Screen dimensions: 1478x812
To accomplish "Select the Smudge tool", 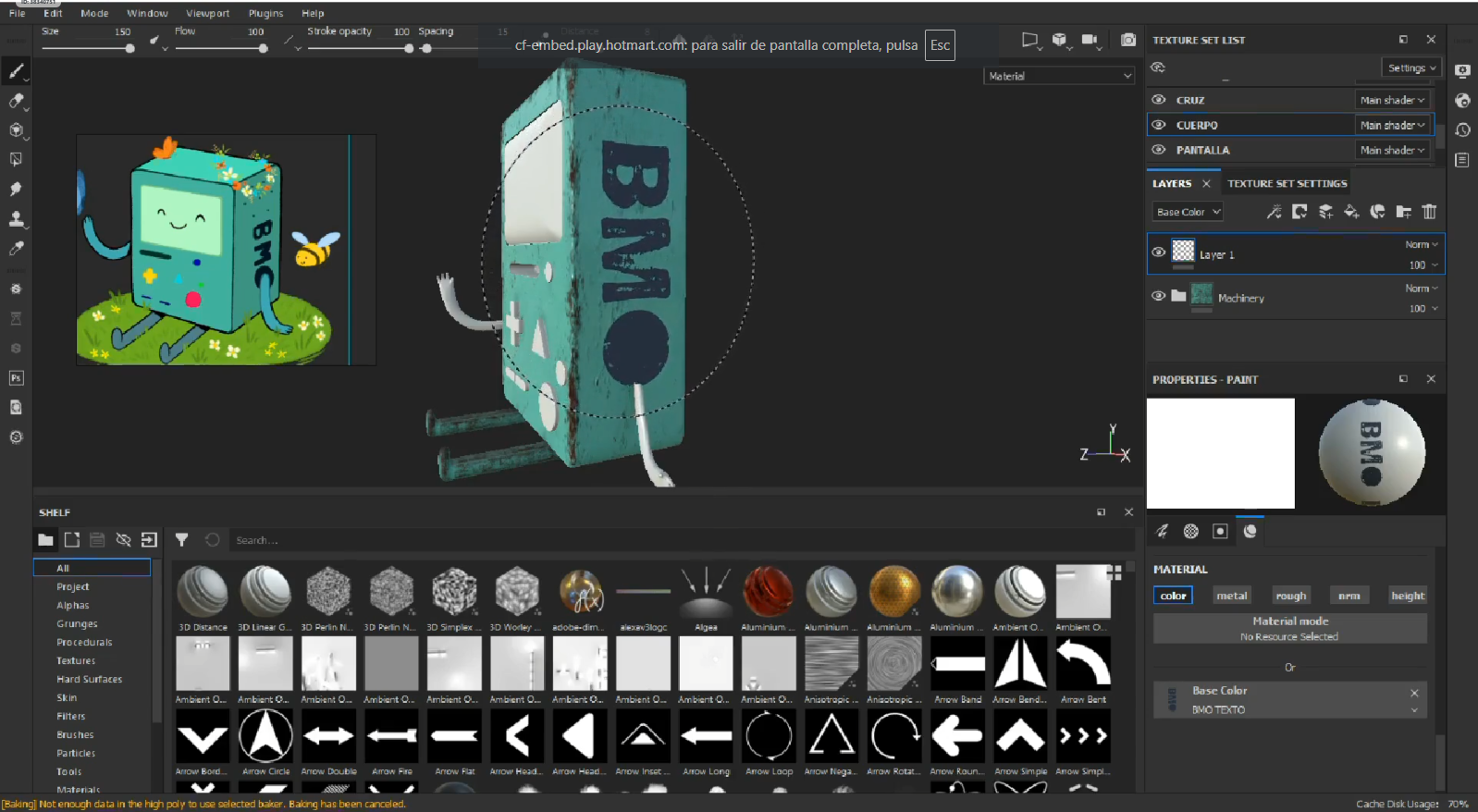I will click(x=17, y=190).
